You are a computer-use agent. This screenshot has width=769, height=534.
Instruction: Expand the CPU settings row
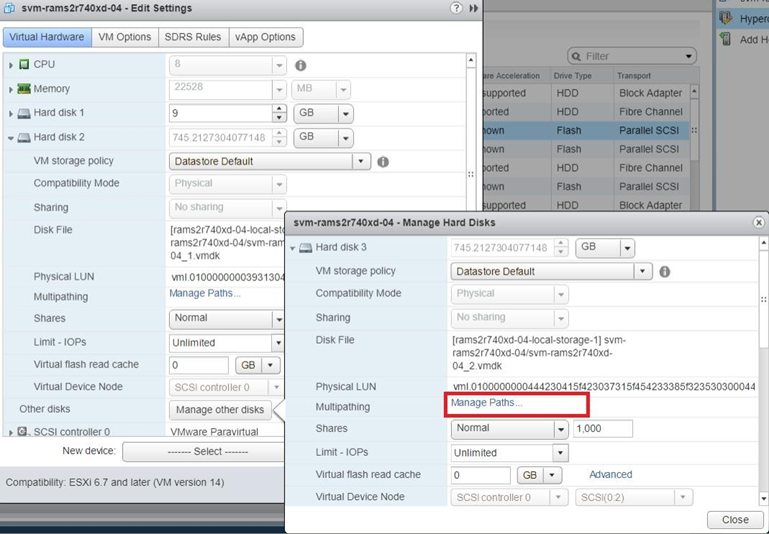[x=11, y=65]
